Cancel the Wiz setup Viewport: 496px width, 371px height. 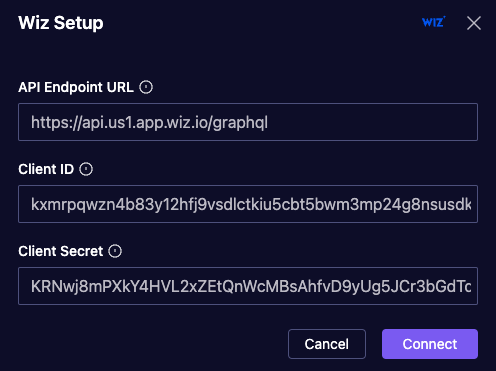[327, 344]
